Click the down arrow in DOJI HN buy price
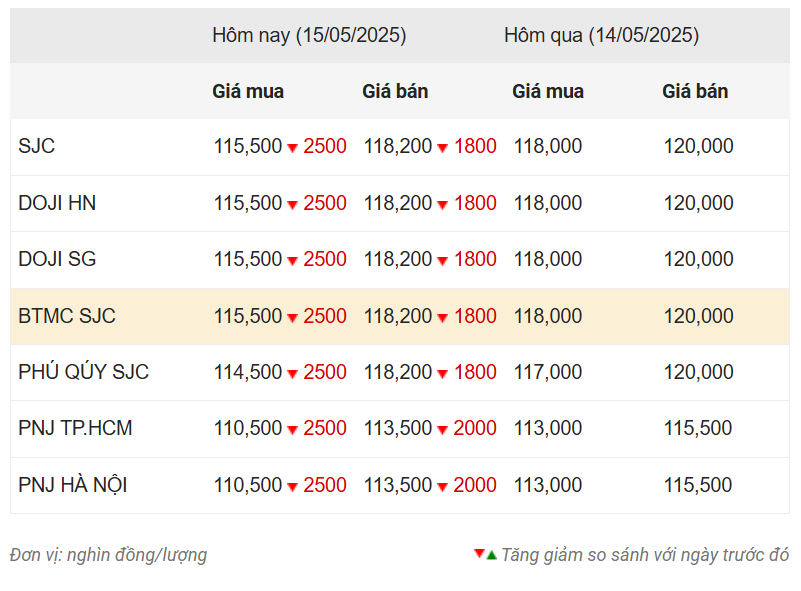Viewport: 801px width, 591px height. tap(292, 205)
